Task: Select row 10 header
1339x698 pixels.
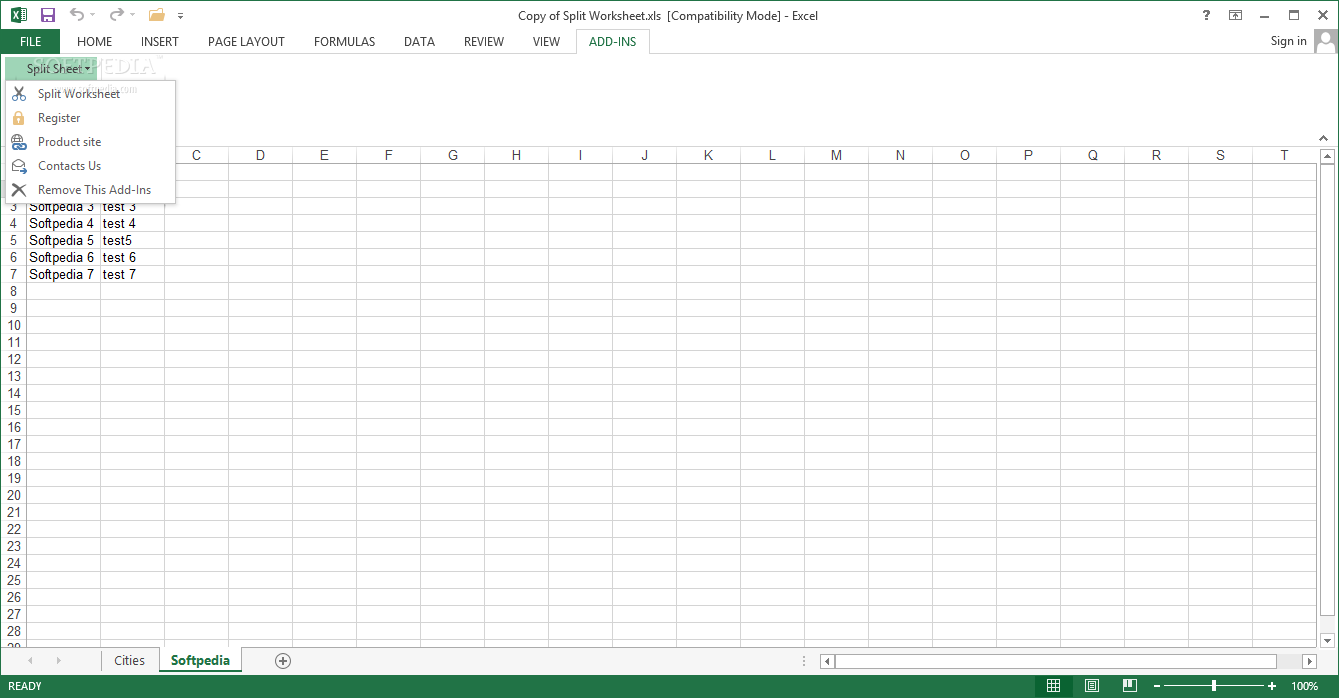Action: tap(13, 325)
